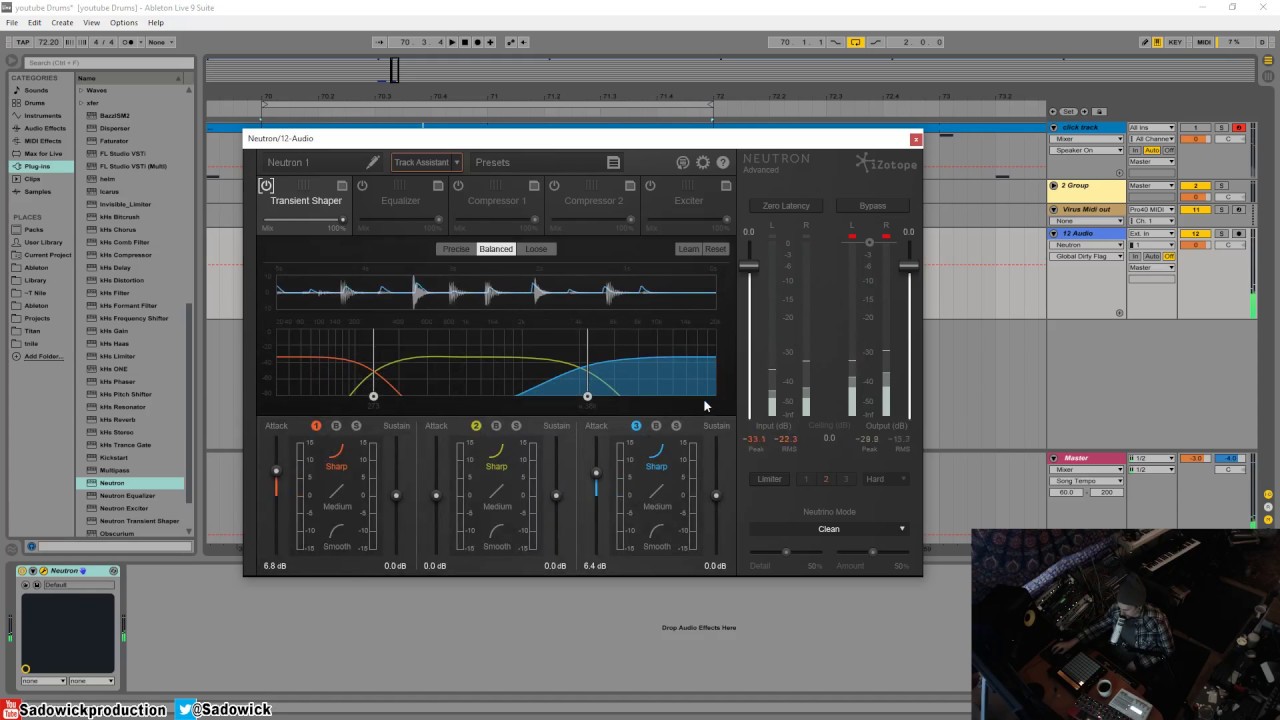The width and height of the screenshot is (1280, 720).
Task: Click the Ableton Record button
Action: pos(477,42)
